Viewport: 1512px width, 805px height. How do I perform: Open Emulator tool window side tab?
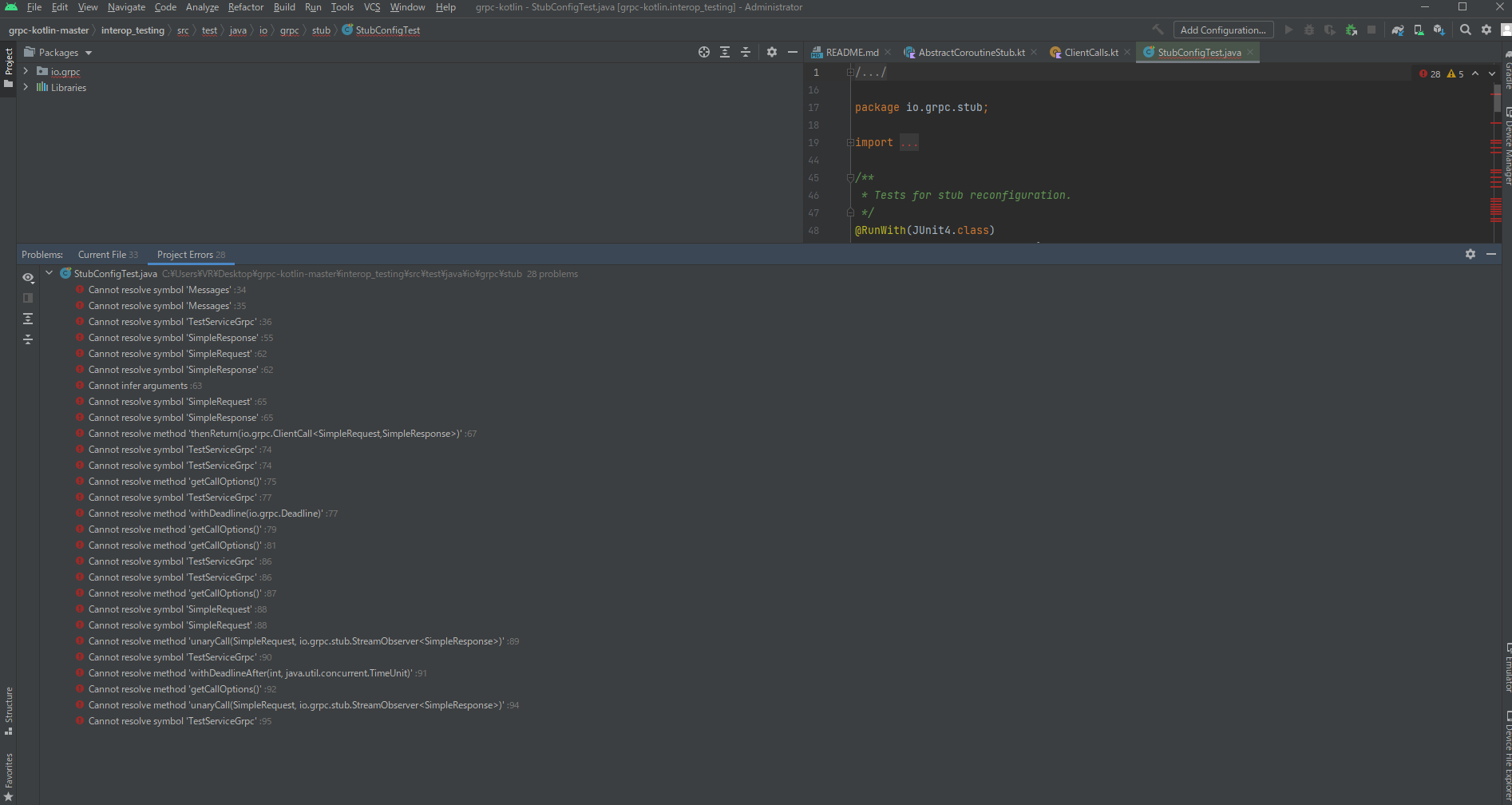click(x=1507, y=667)
